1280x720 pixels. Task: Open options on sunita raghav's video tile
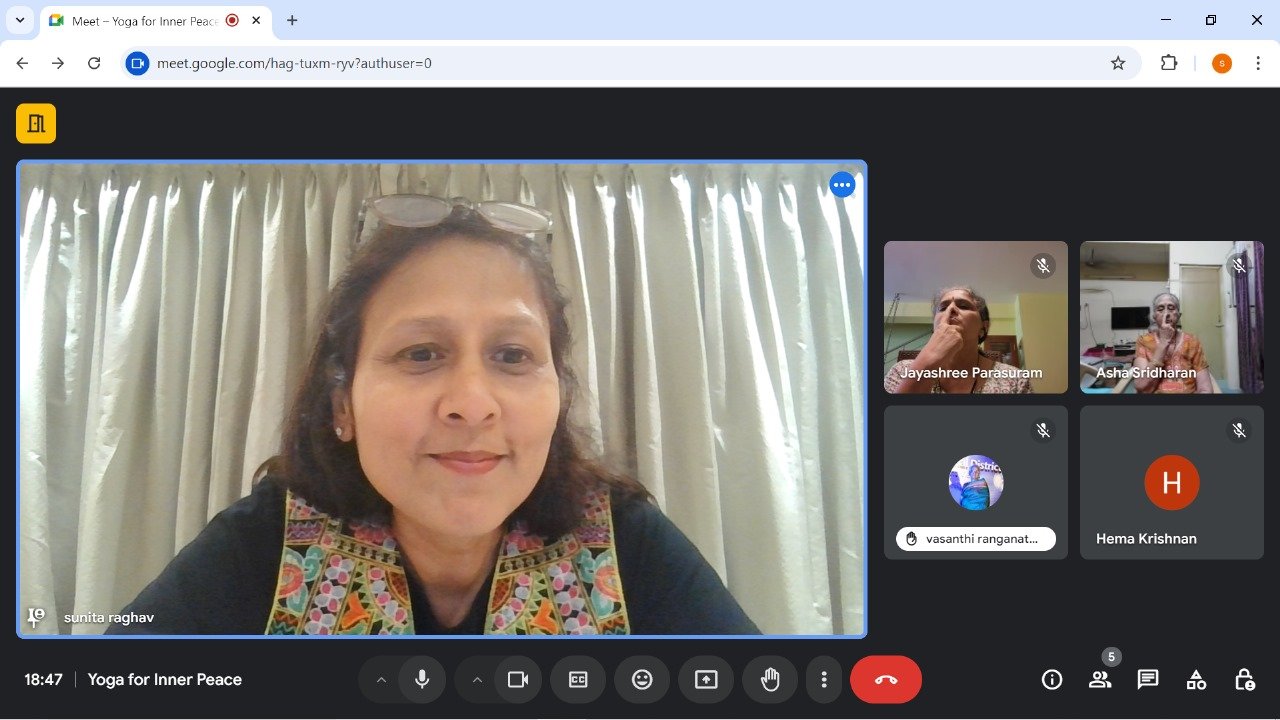coord(842,184)
